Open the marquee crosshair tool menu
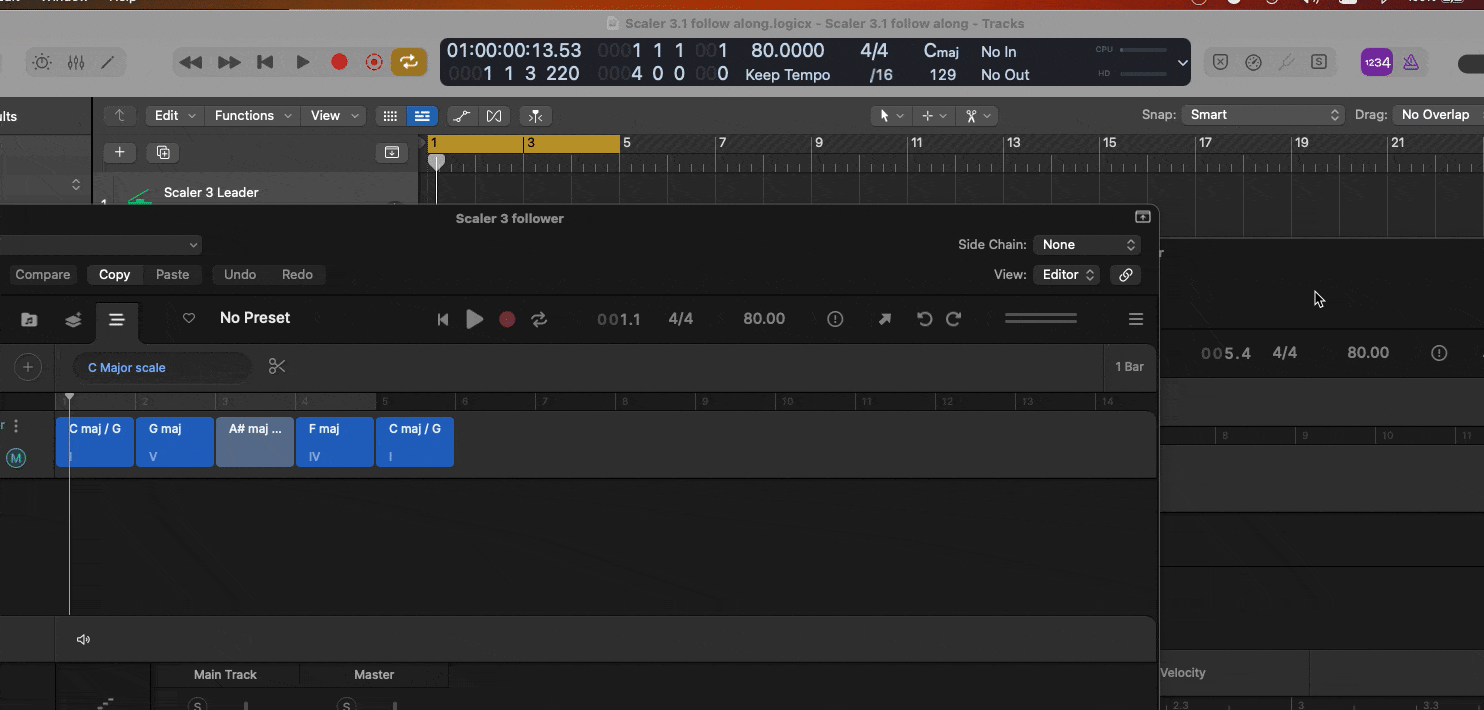The image size is (1484, 710). [x=933, y=116]
